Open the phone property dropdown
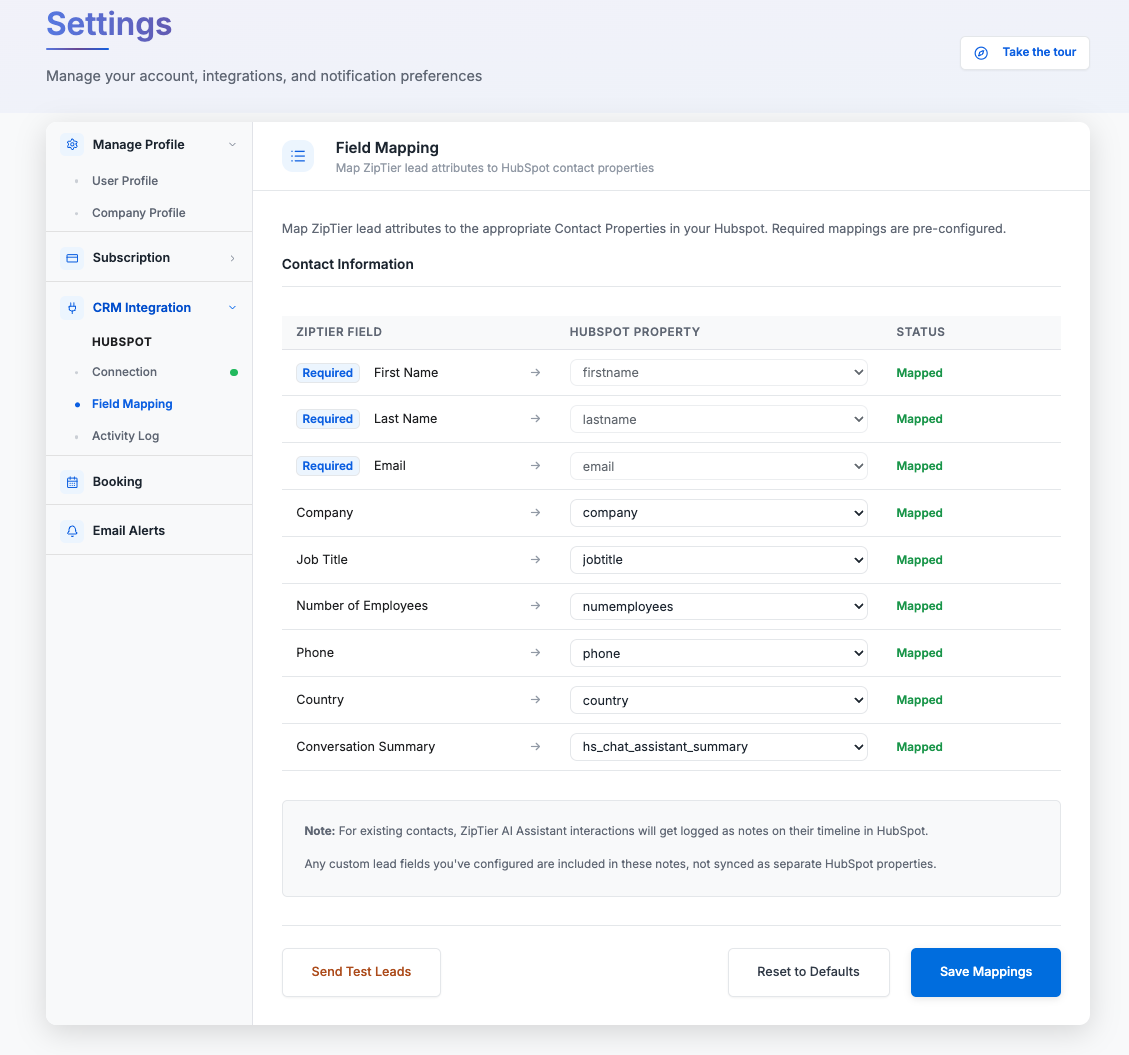This screenshot has width=1129, height=1055. point(719,653)
